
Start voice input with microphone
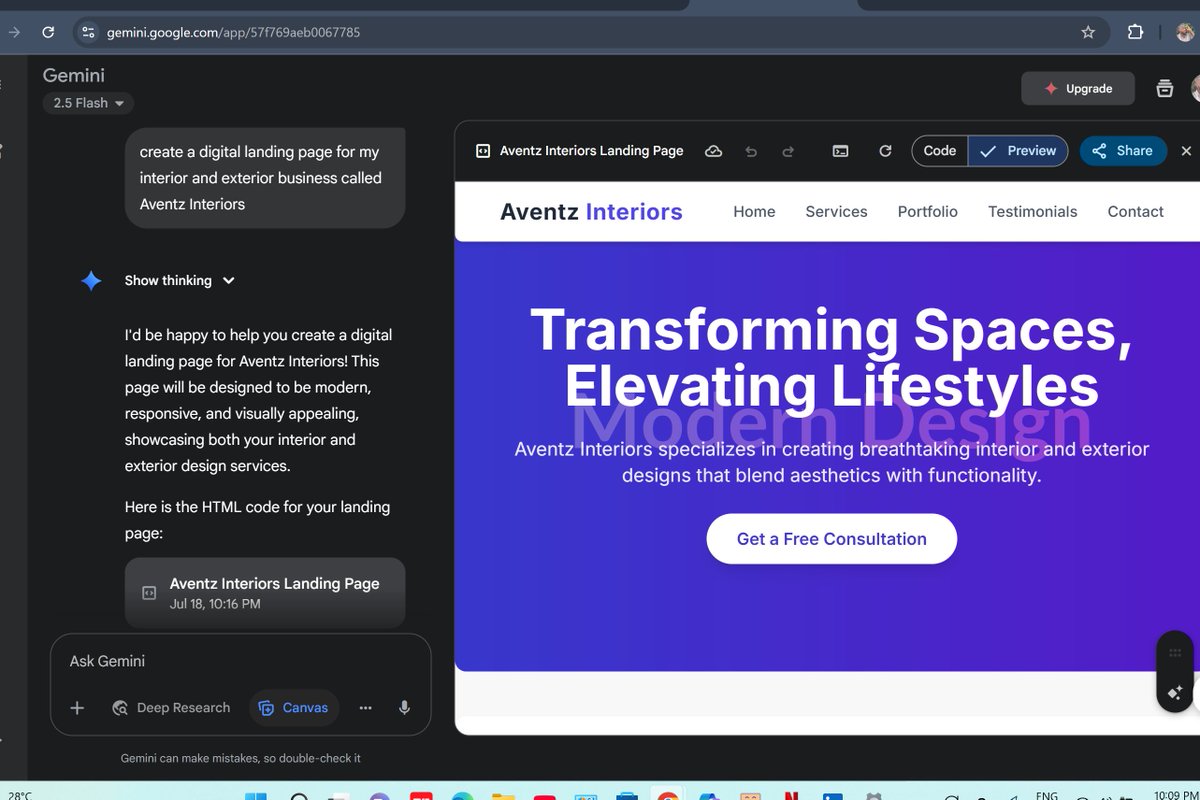(x=404, y=708)
